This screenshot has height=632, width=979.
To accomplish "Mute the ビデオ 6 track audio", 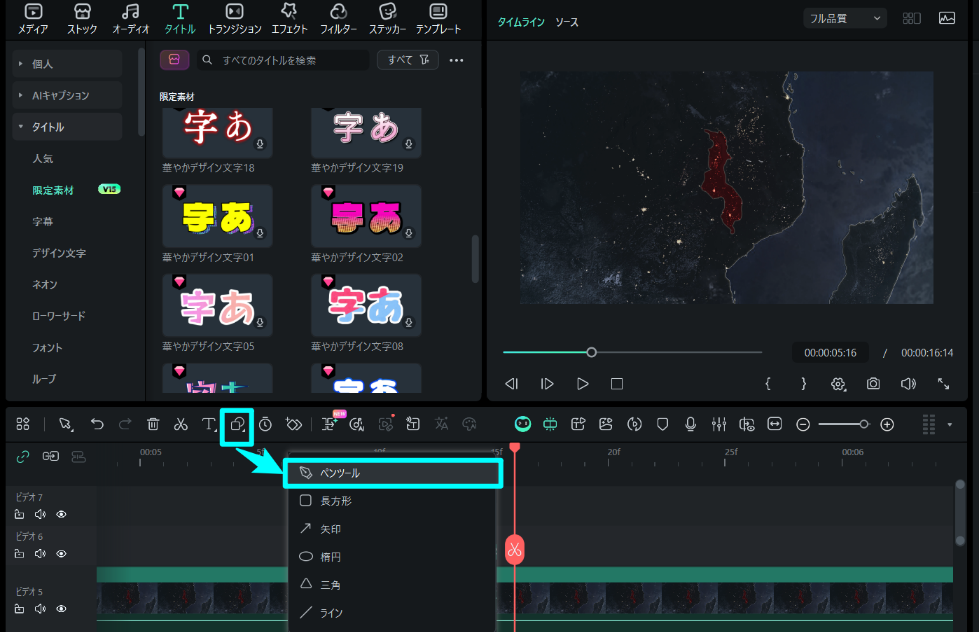I will click(x=40, y=554).
